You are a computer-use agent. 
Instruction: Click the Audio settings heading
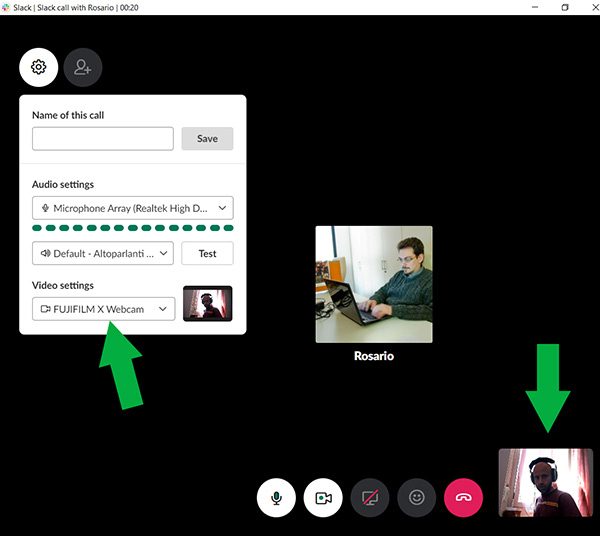[x=63, y=184]
